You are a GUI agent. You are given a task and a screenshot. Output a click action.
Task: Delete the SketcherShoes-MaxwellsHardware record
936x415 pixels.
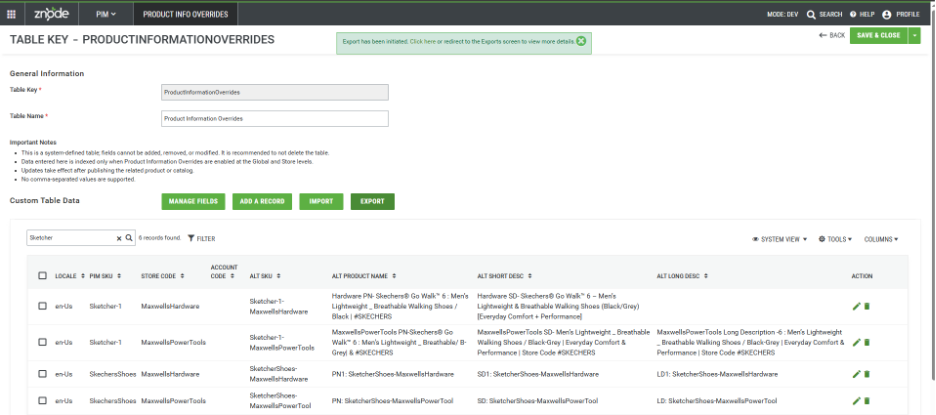867,374
